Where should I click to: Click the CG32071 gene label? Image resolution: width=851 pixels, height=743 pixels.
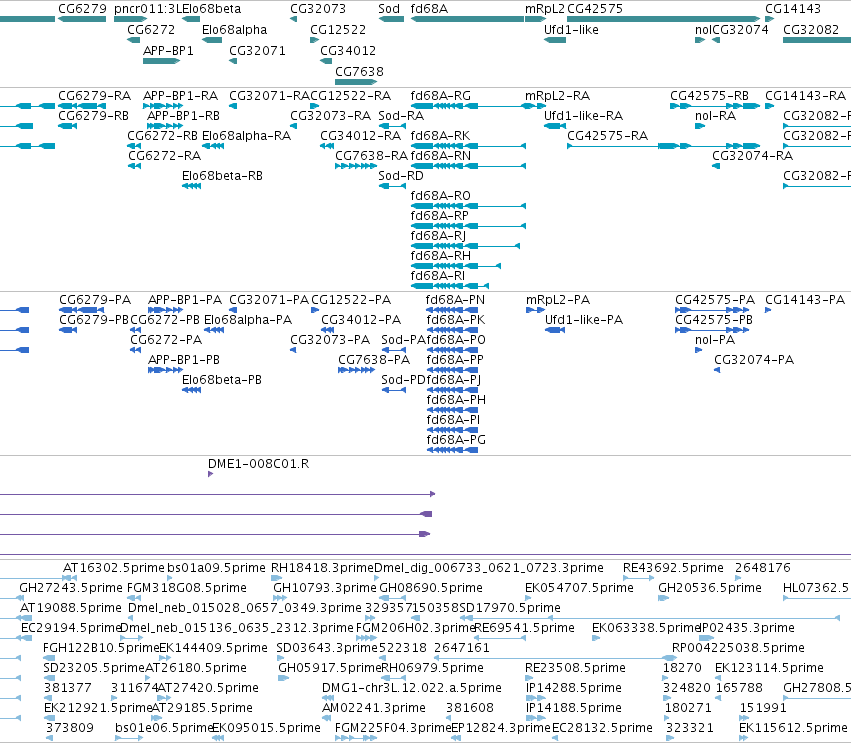tap(257, 50)
